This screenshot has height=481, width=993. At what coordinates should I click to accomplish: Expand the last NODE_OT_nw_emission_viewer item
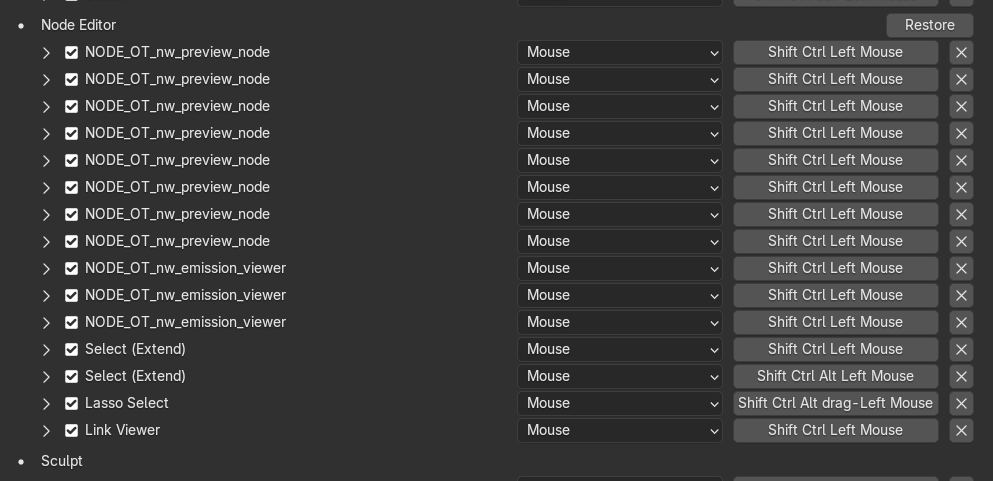coord(46,322)
